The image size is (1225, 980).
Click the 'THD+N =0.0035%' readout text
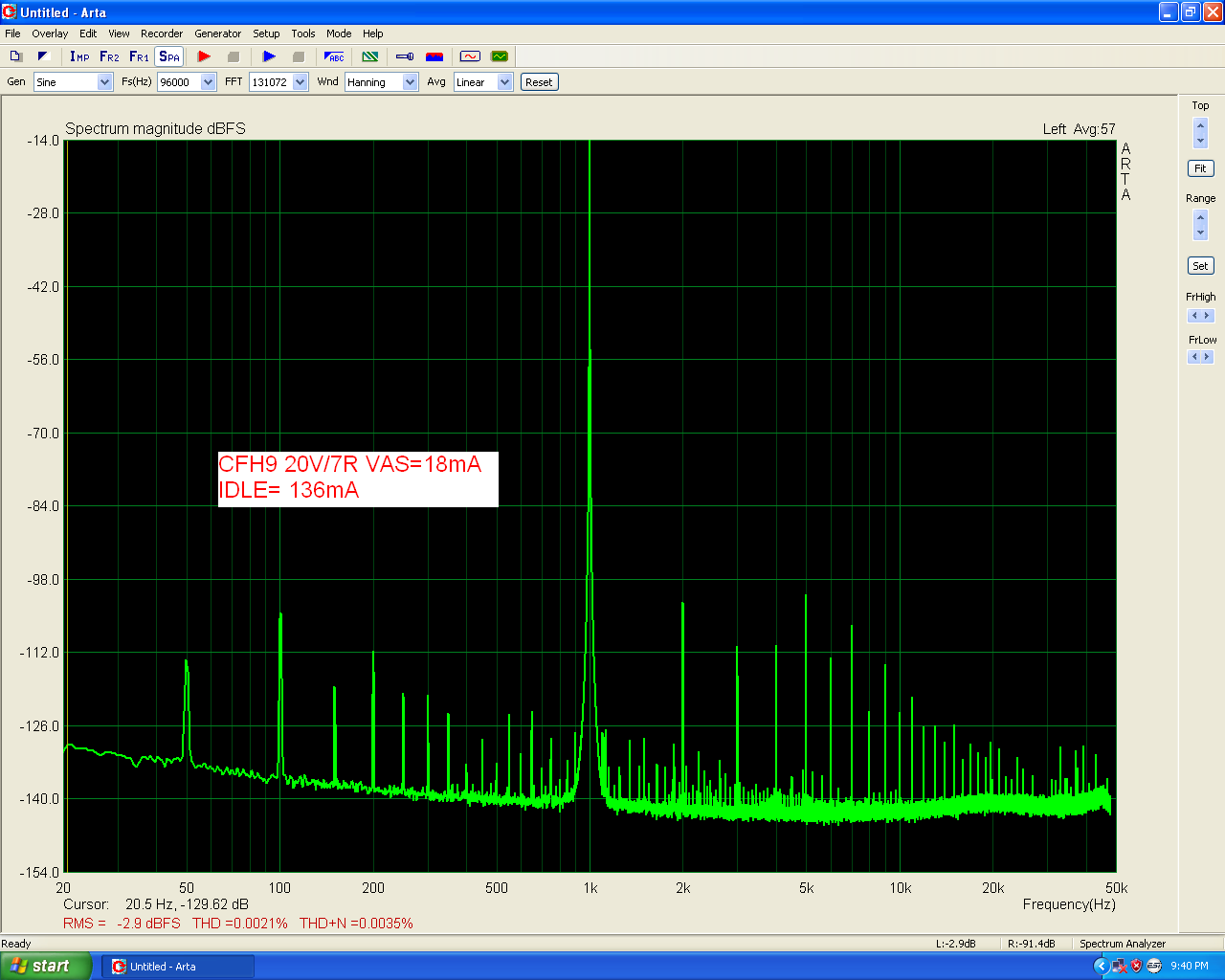[356, 924]
